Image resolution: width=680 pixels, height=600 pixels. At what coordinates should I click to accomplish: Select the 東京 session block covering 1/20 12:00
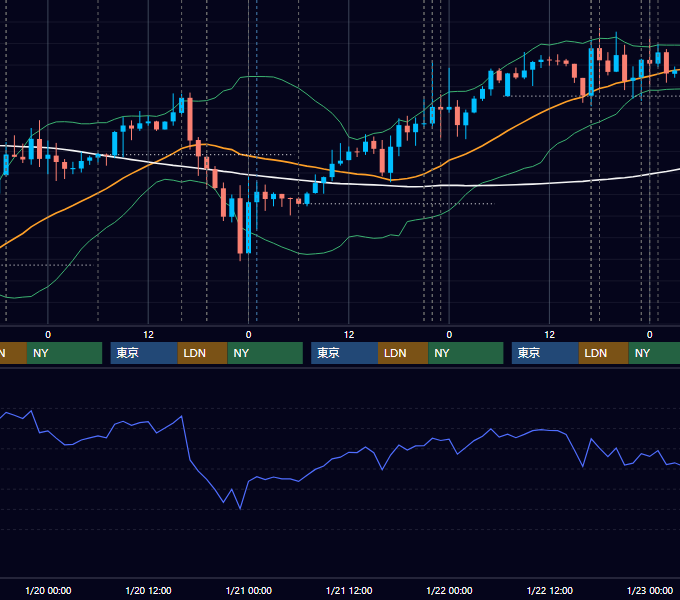[144, 353]
